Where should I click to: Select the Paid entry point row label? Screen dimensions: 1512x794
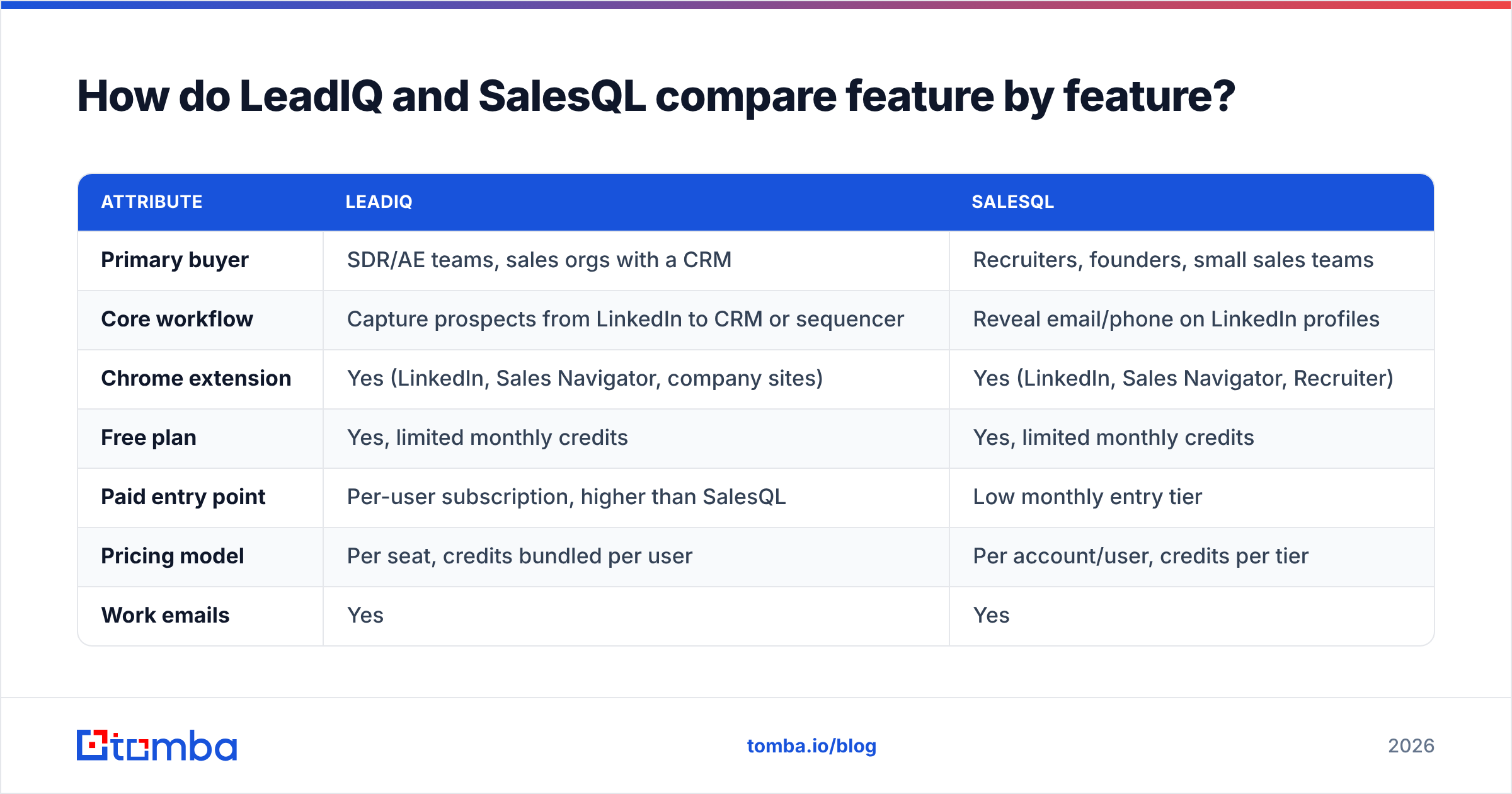(183, 497)
